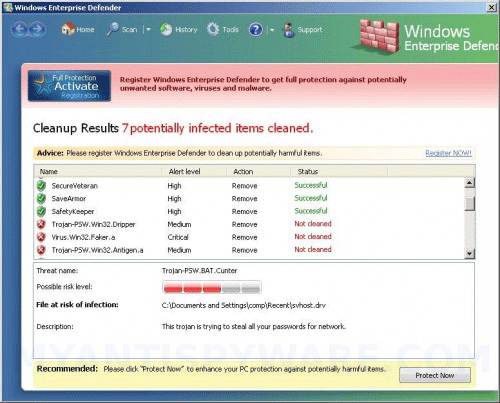Click the Protect Now button
The width and height of the screenshot is (500, 403).
pyautogui.click(x=435, y=375)
